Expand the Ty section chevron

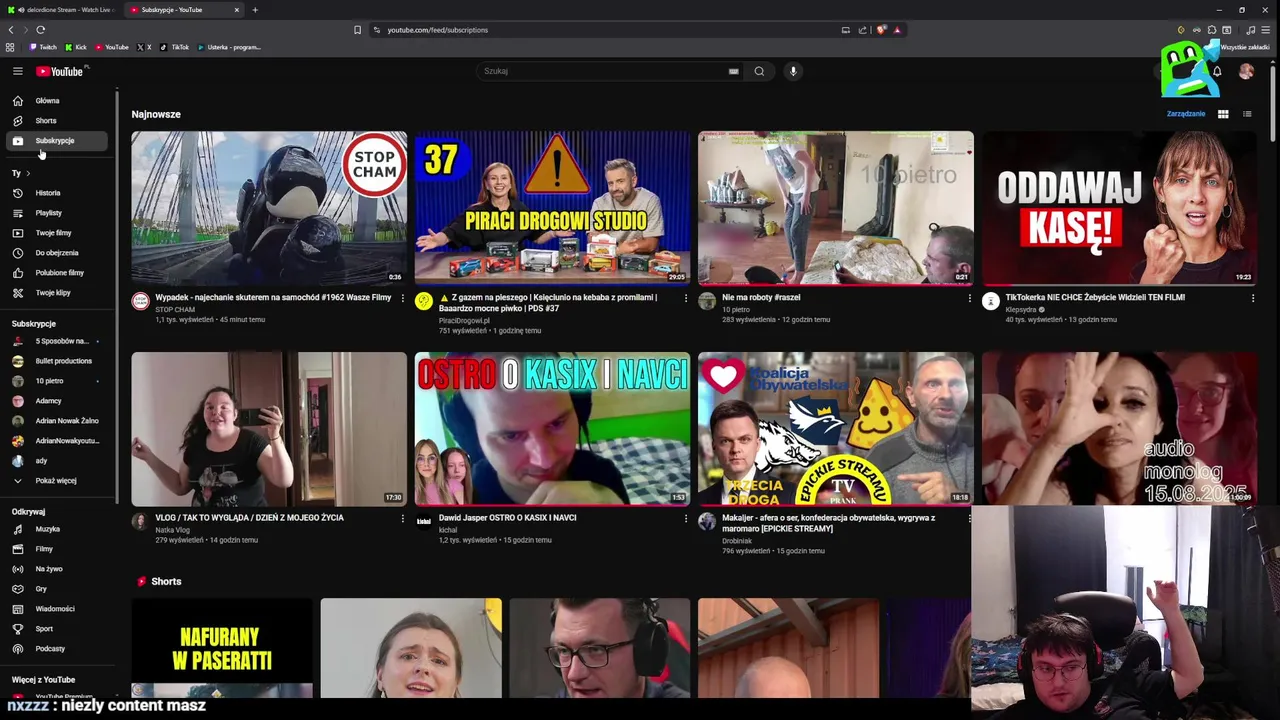[28, 174]
